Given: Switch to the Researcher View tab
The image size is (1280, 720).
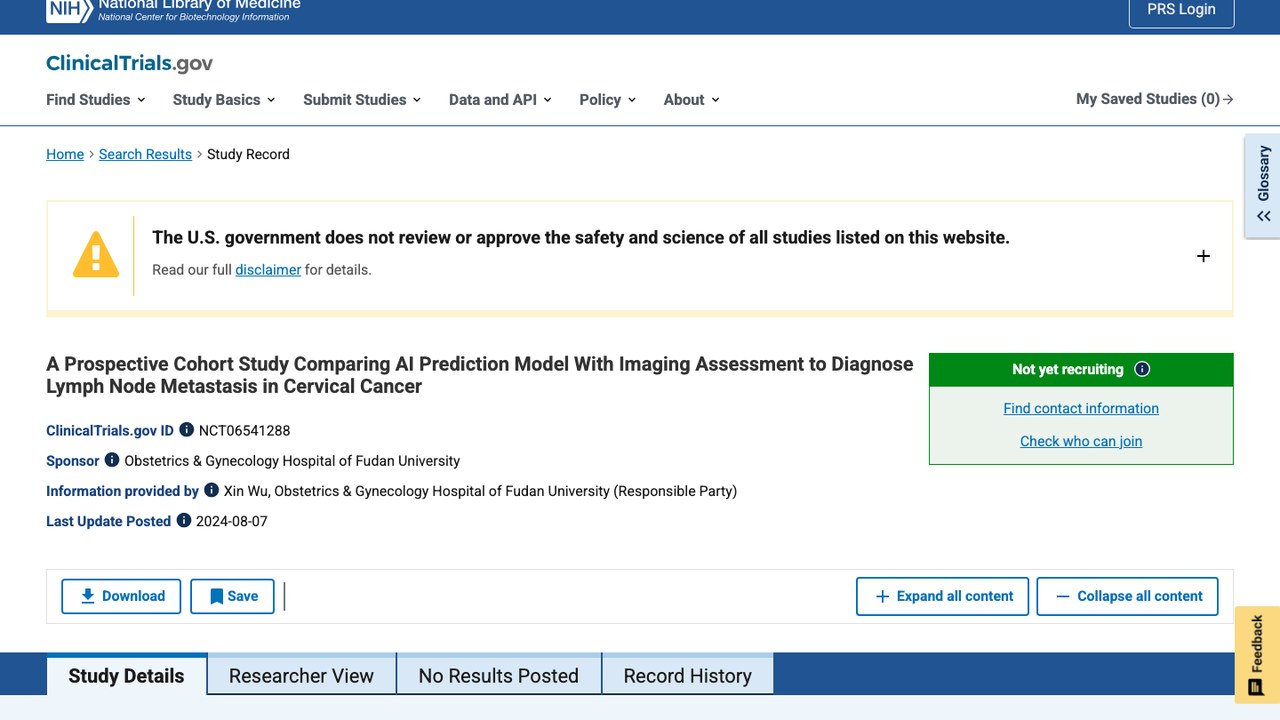Looking at the screenshot, I should tap(301, 675).
